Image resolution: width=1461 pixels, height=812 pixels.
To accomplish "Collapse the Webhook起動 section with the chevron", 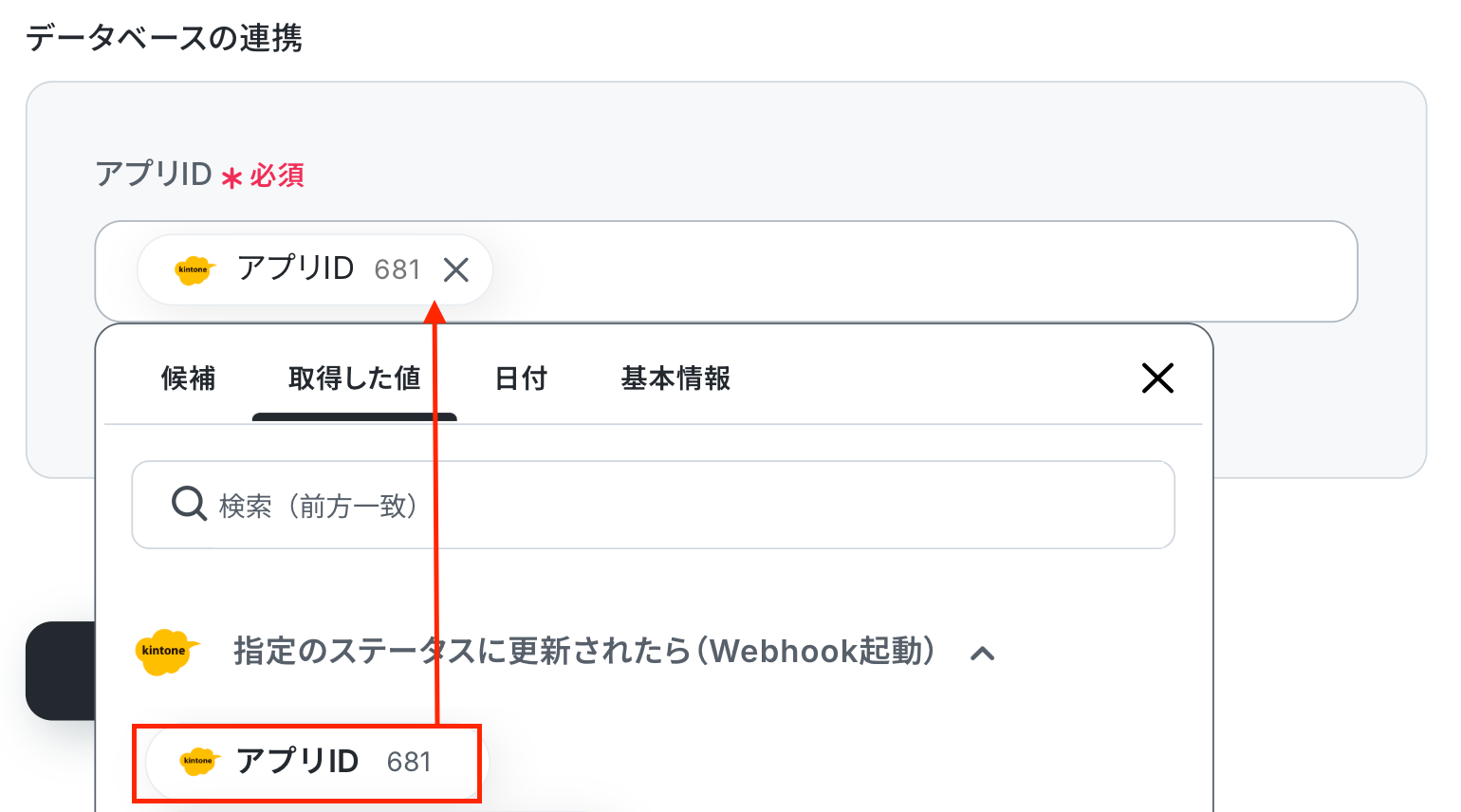I will (x=983, y=653).
